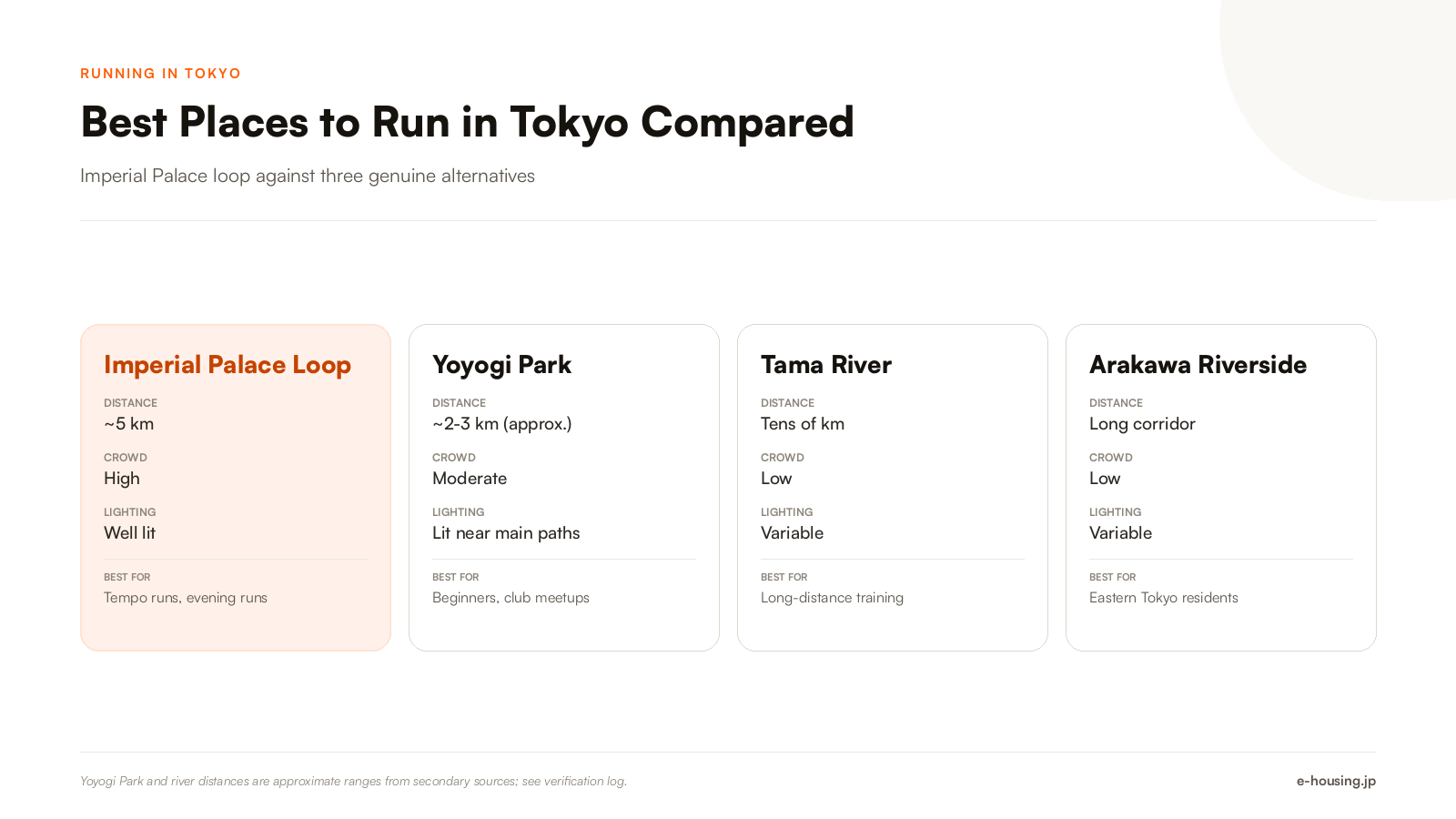
Task: Select the 'Imperial Palace Loop' card heading
Action: 227,365
